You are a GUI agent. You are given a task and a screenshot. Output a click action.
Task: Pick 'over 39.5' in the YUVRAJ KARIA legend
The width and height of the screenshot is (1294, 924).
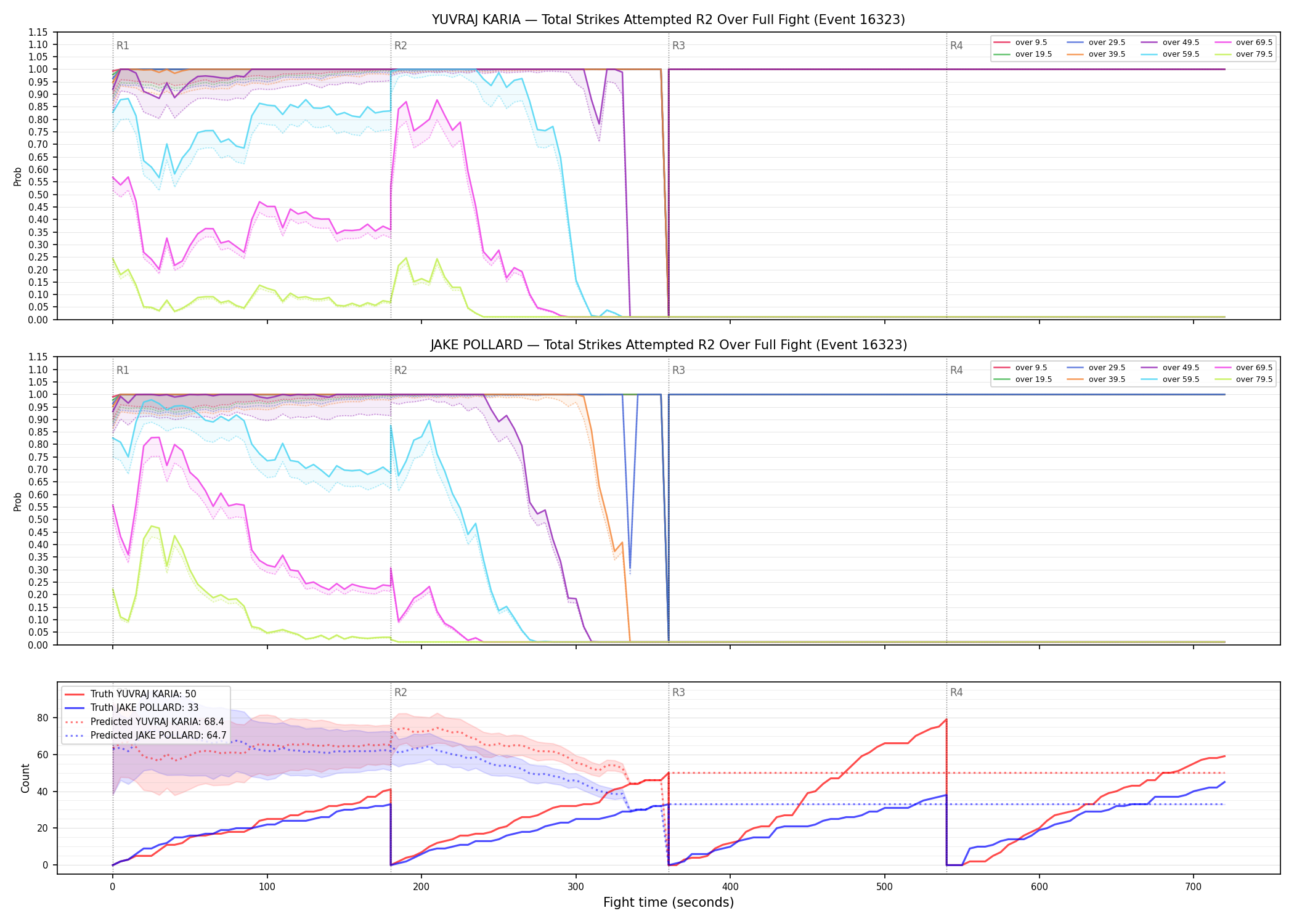pos(1096,54)
